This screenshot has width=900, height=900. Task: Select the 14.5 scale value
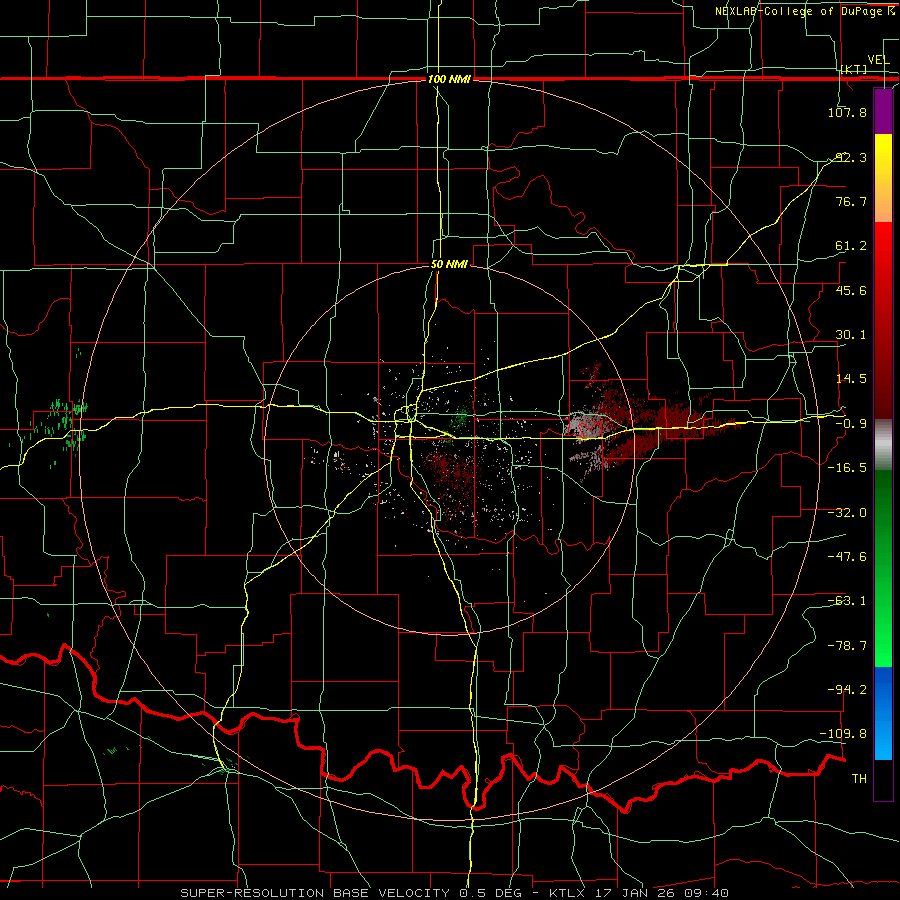point(850,379)
